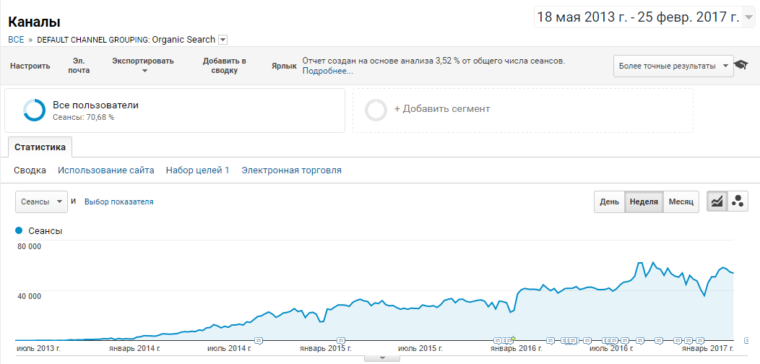The width and height of the screenshot is (760, 364).
Task: Click + Добавить сегмент box
Action: pyautogui.click(x=523, y=111)
